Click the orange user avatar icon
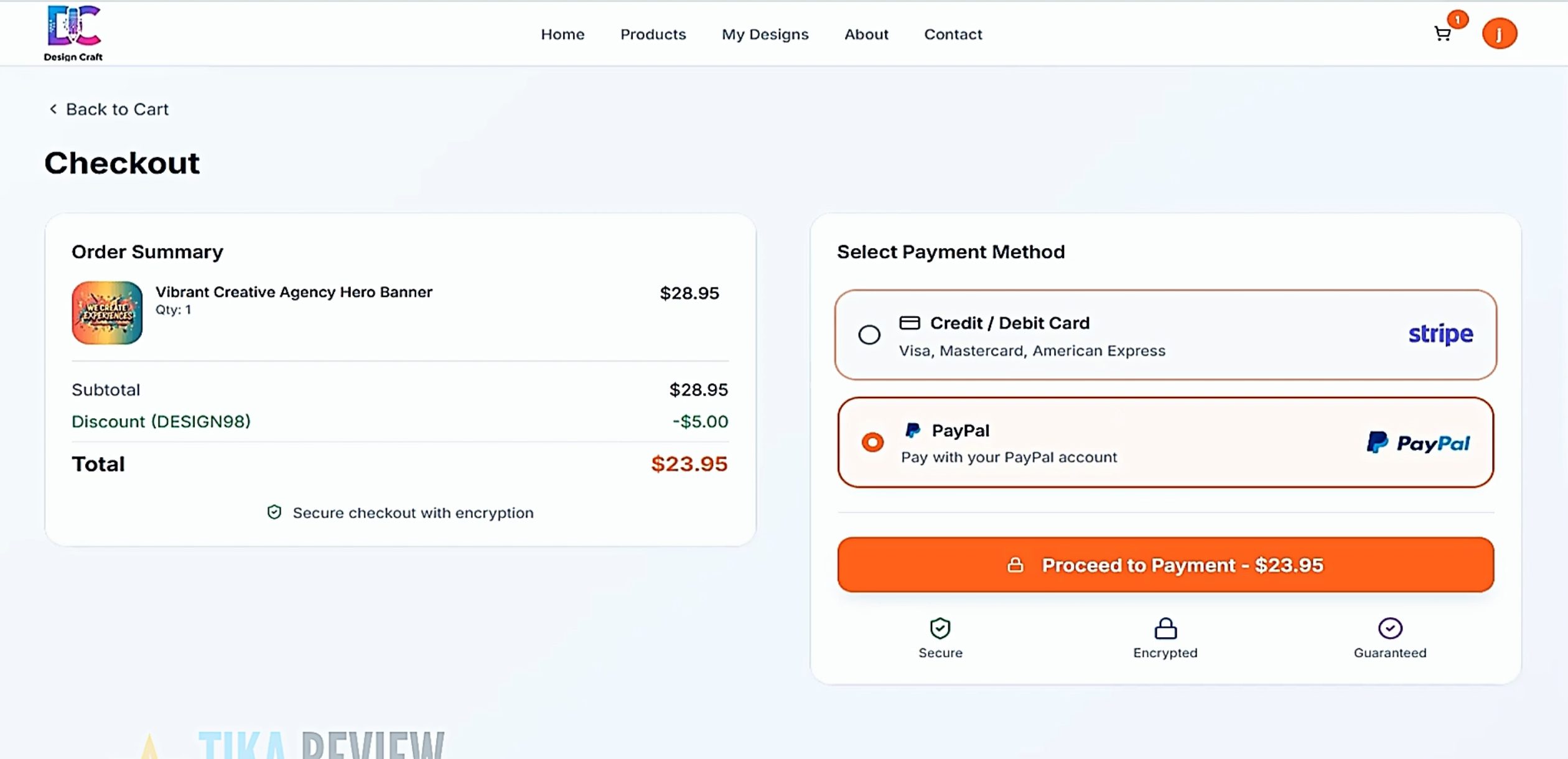 click(1499, 34)
